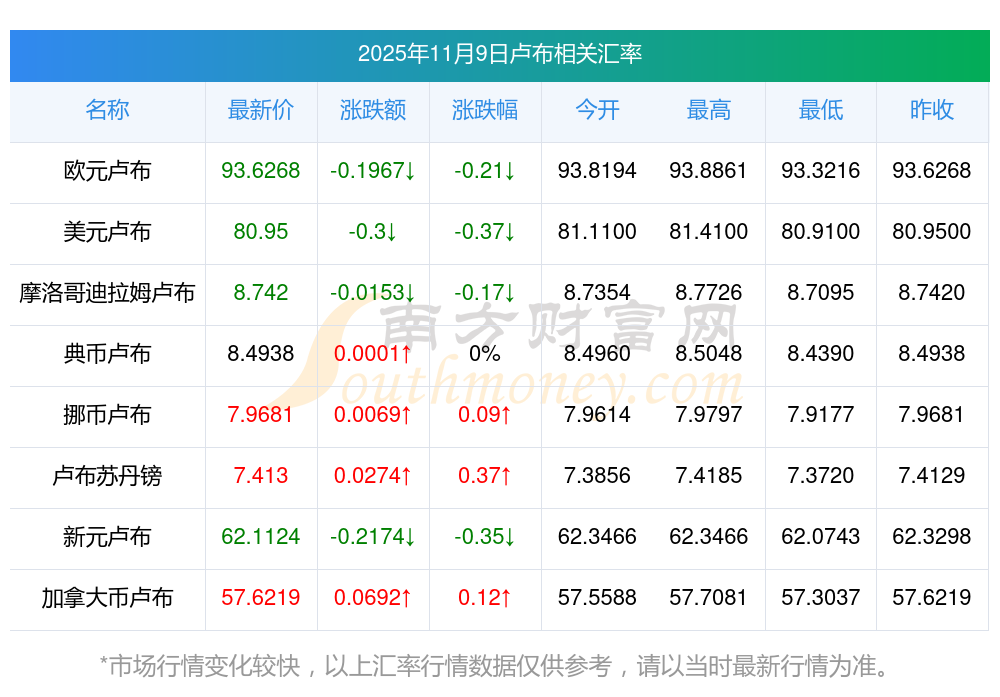The width and height of the screenshot is (1000, 697).
Task: Select the 摩洛哥迪拉姆卢布 row name
Action: click(x=107, y=293)
